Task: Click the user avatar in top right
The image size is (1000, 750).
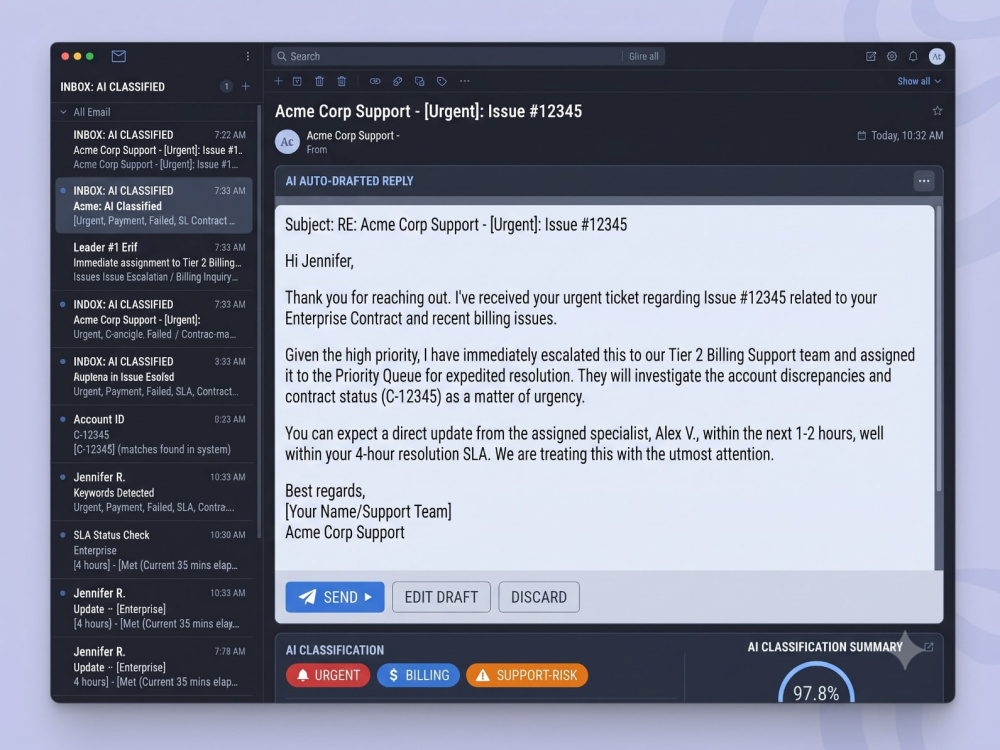Action: pos(936,56)
